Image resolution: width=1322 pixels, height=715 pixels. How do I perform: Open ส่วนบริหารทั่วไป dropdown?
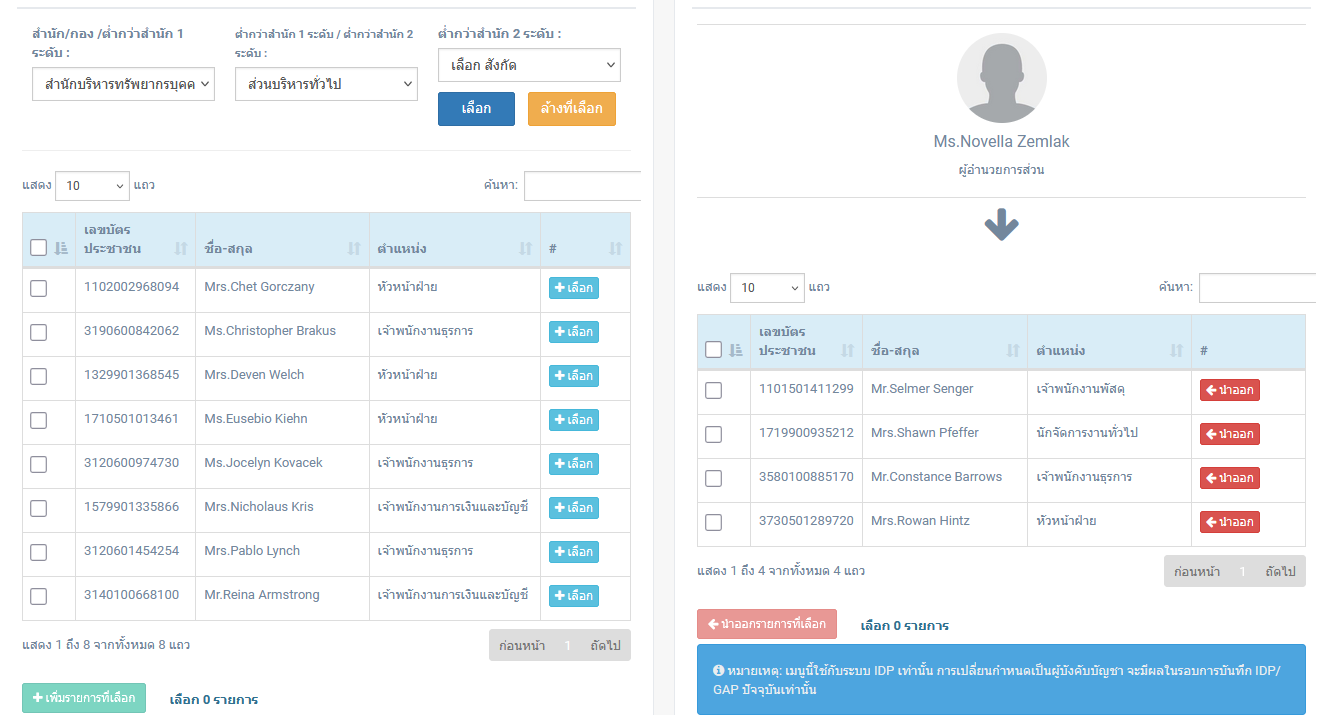[326, 85]
